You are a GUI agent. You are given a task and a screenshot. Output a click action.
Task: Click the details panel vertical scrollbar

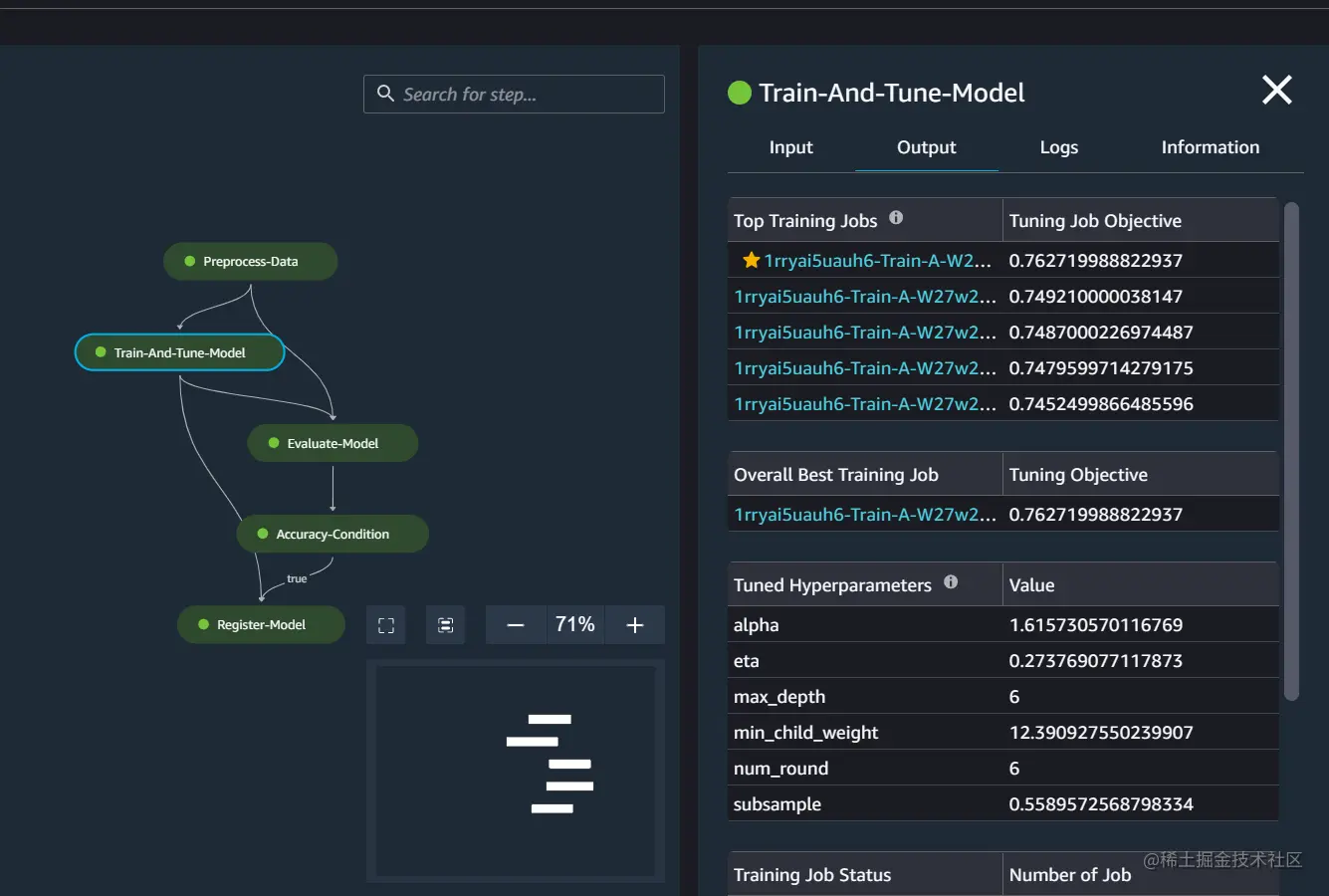1292,452
